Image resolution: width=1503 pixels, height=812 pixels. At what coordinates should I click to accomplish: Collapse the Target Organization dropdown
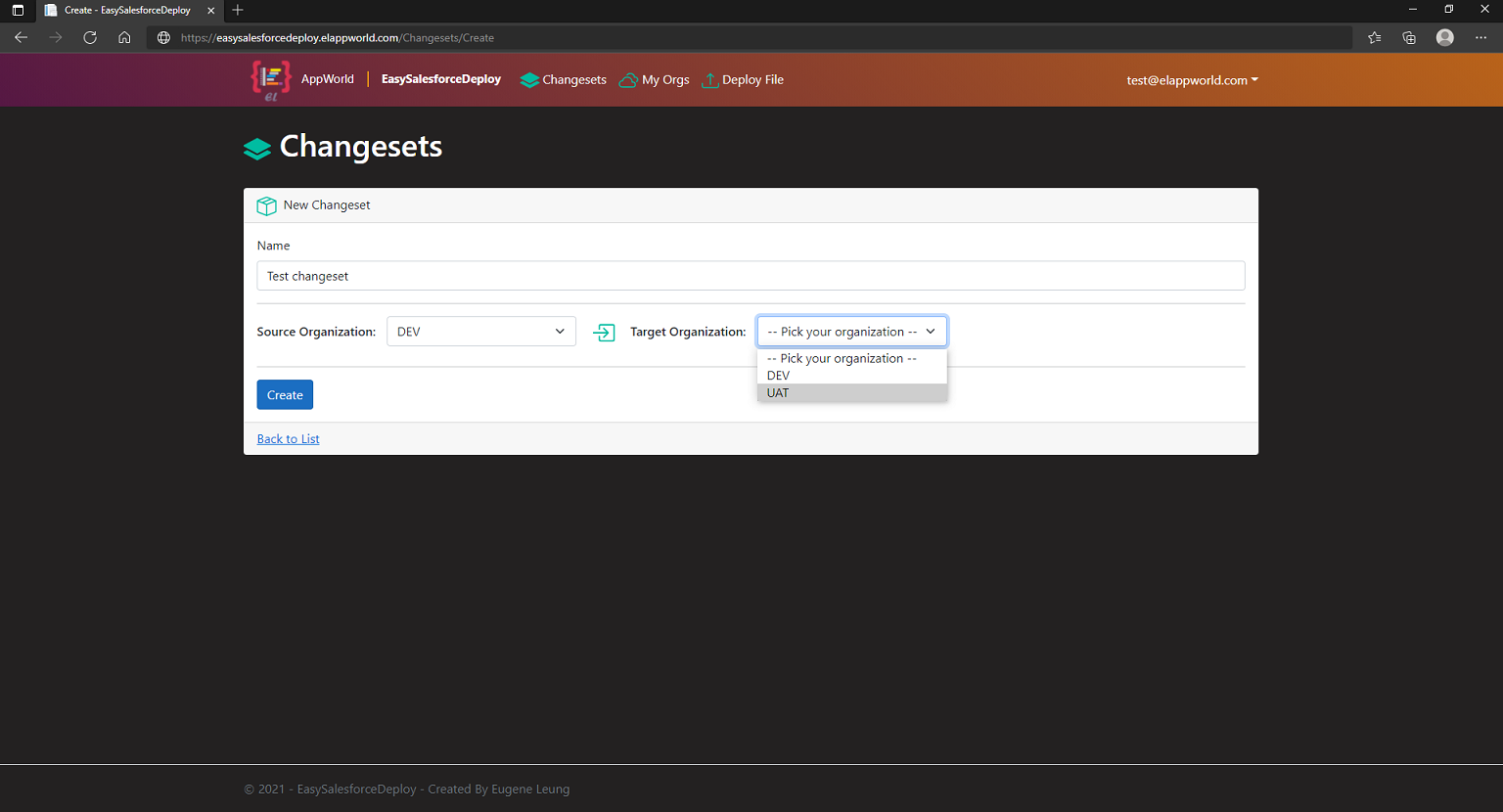click(x=851, y=332)
